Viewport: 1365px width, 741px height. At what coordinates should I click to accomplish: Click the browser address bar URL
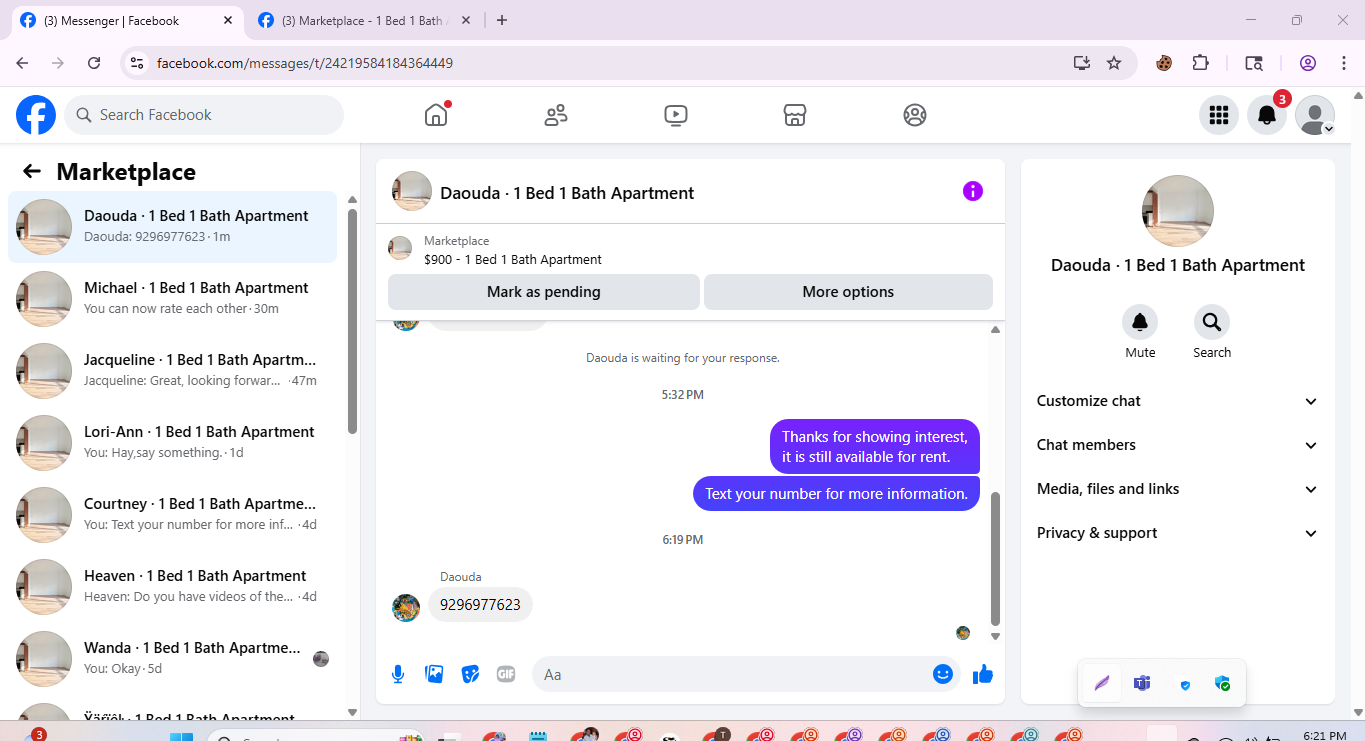tap(305, 63)
